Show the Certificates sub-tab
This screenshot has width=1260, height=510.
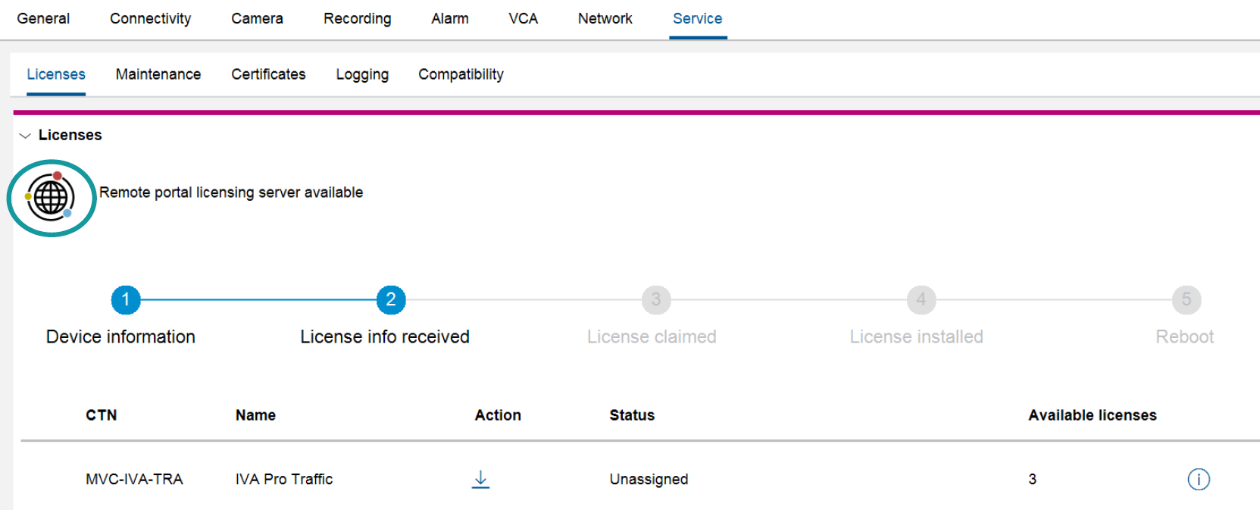click(268, 74)
